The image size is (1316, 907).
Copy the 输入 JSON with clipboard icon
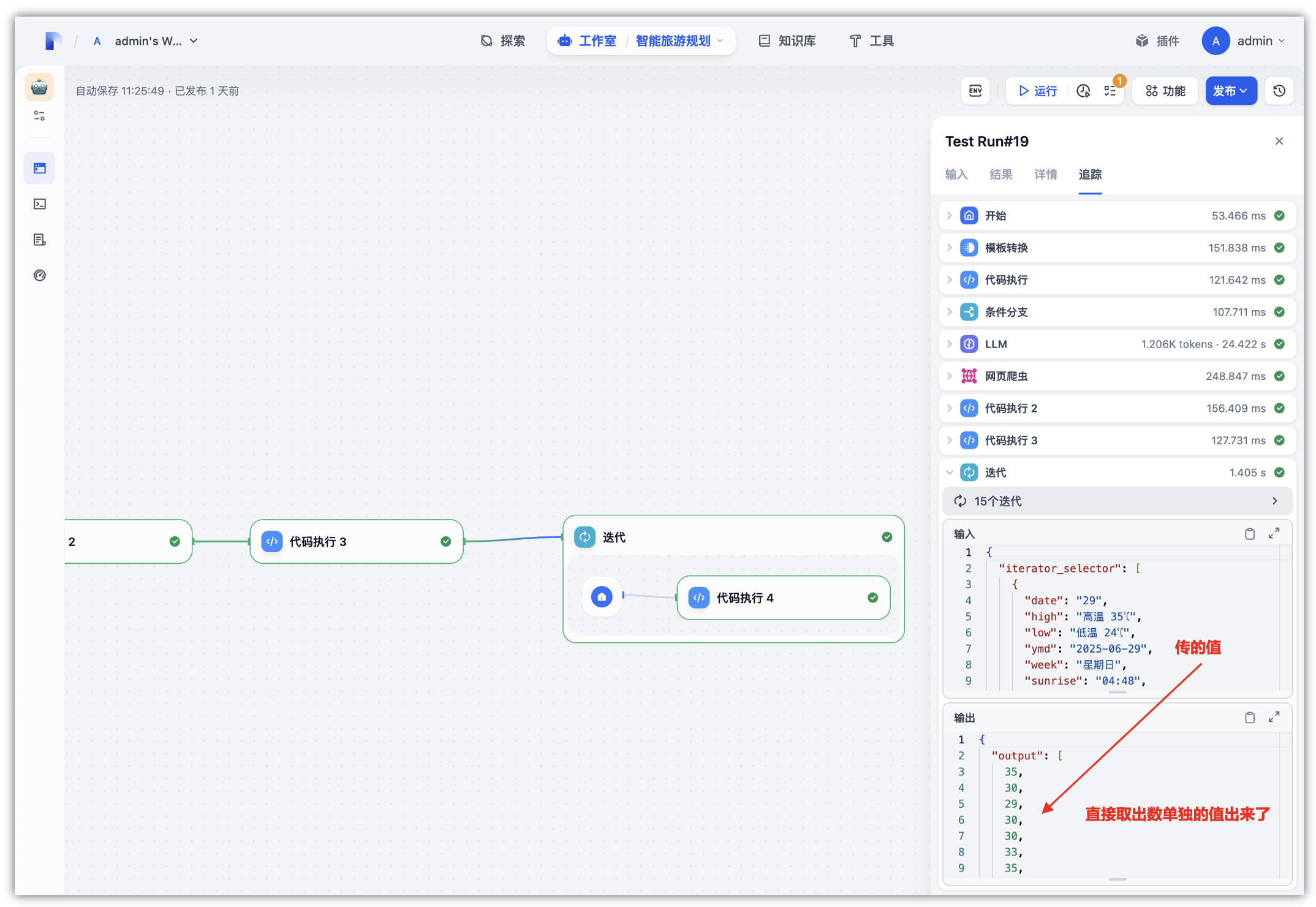(1249, 534)
